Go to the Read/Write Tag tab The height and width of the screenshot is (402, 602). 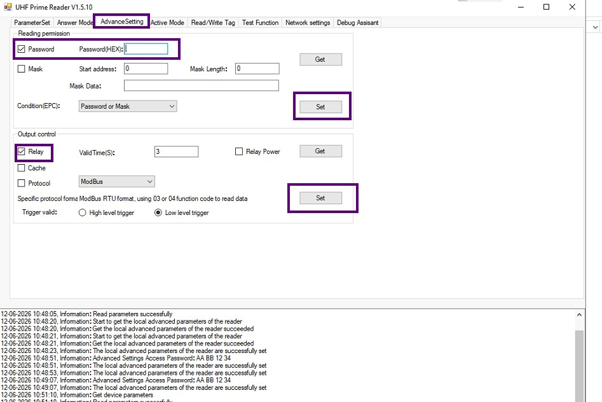pos(213,23)
